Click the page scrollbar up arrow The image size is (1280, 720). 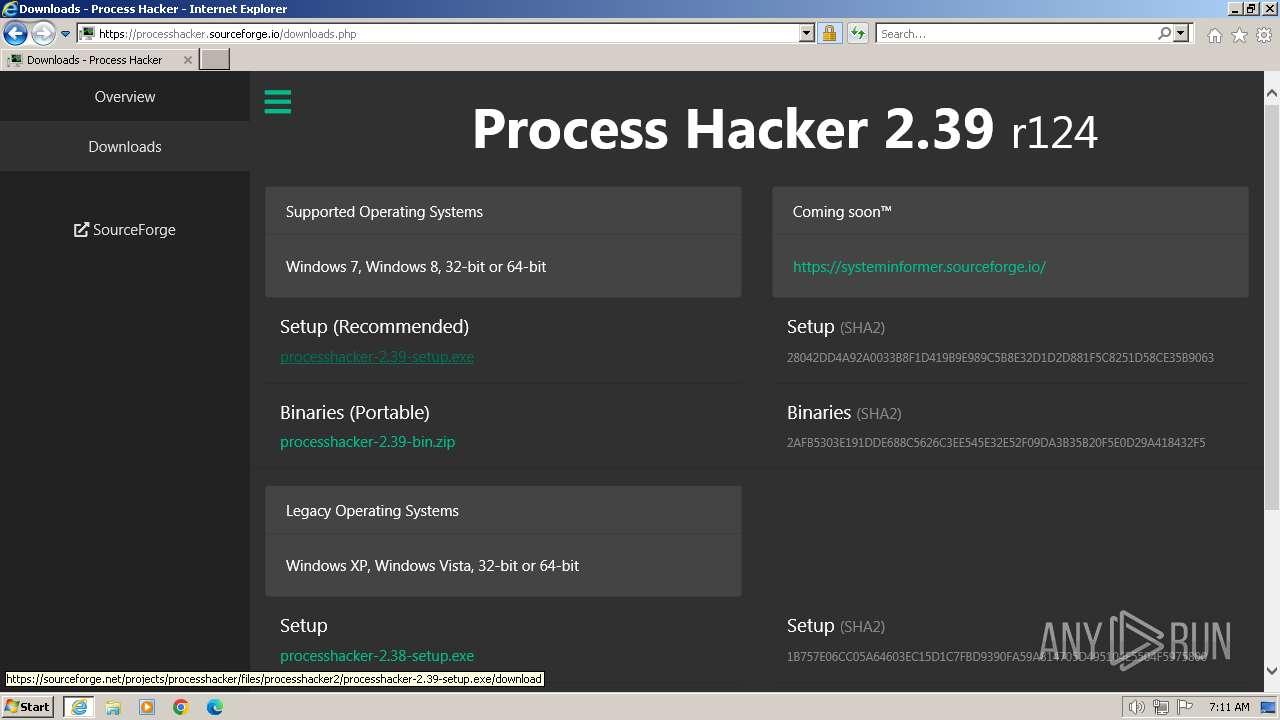1272,93
